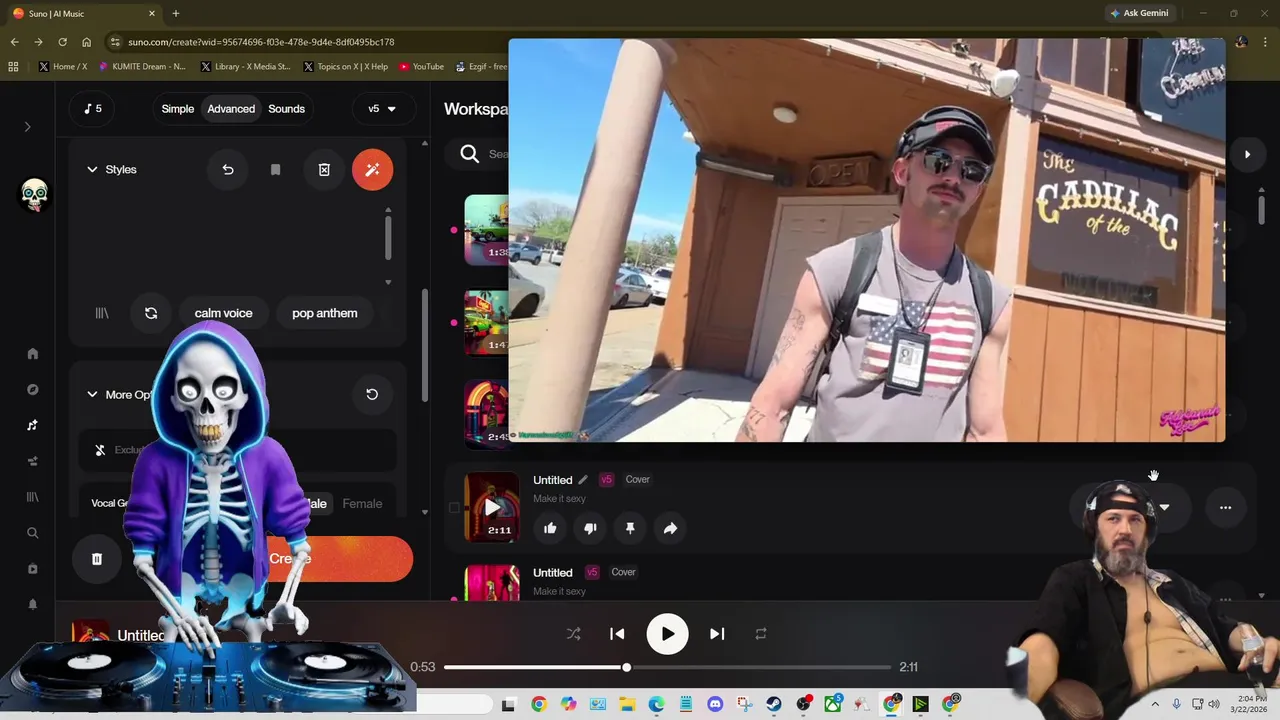Refresh style suggestions with the cycle icon
The width and height of the screenshot is (1280, 720).
click(x=151, y=313)
